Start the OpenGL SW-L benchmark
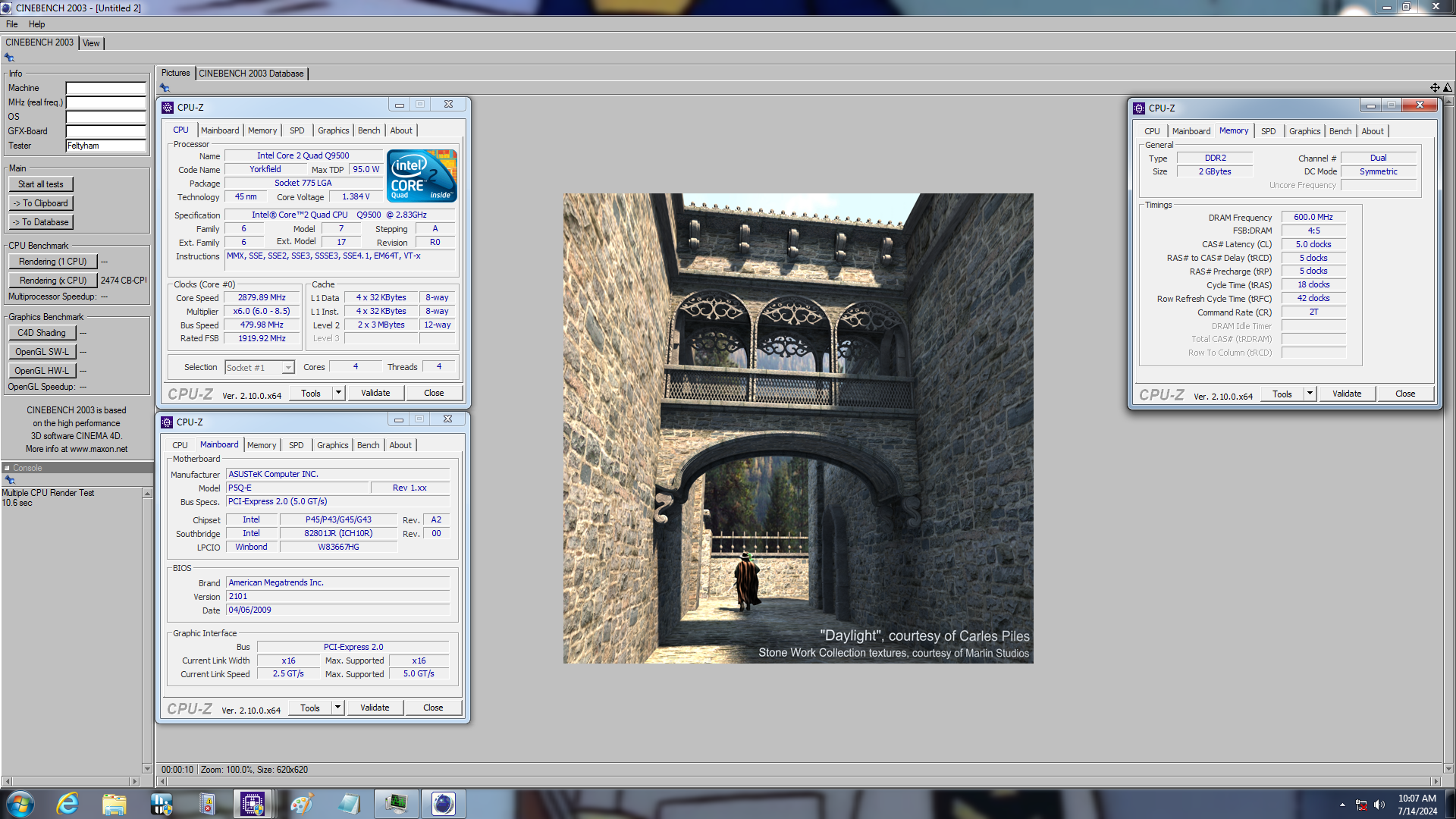 pyautogui.click(x=42, y=352)
